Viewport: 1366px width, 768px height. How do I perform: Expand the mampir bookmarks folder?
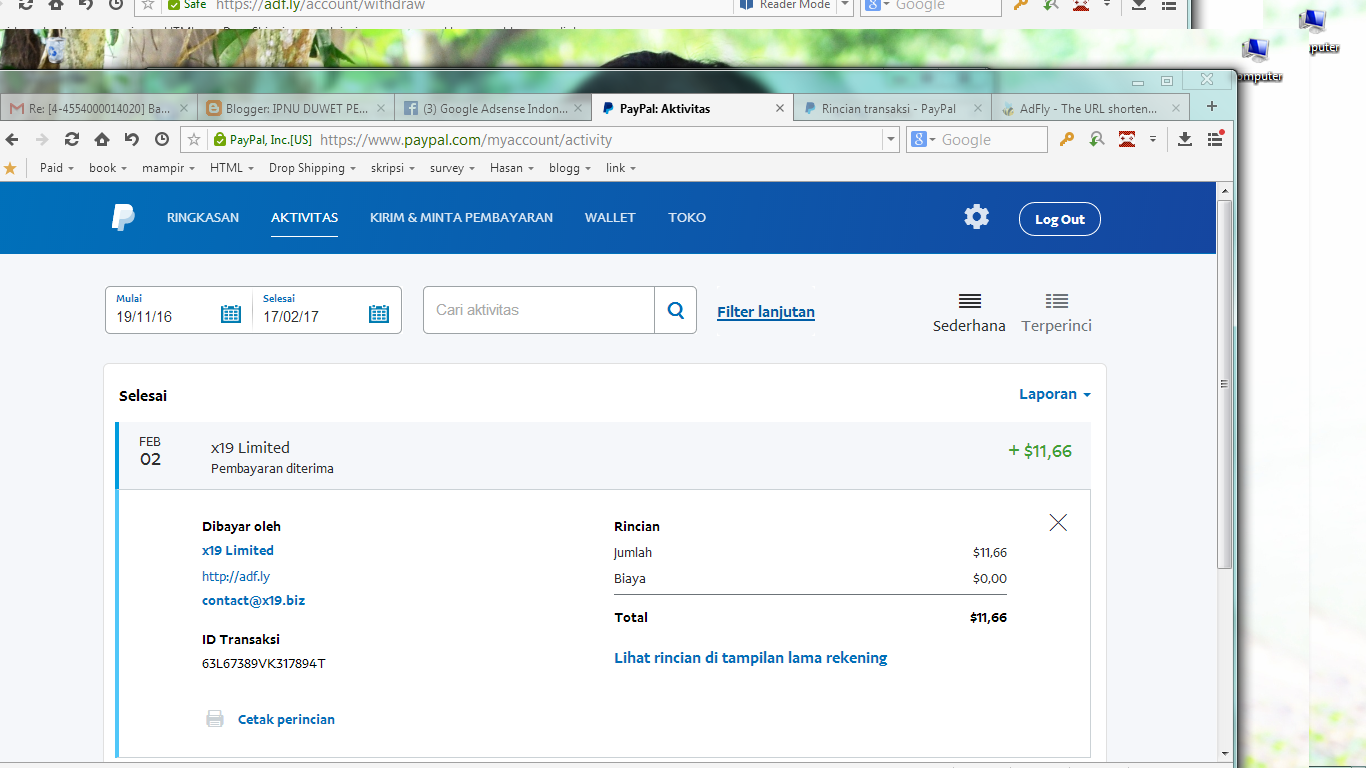point(167,168)
